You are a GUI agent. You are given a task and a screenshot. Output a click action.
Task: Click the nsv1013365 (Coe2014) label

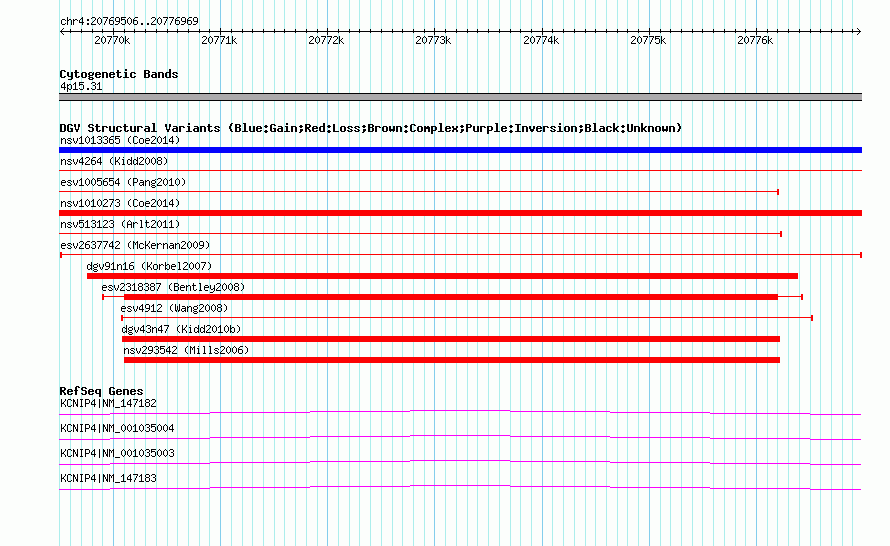[120, 140]
